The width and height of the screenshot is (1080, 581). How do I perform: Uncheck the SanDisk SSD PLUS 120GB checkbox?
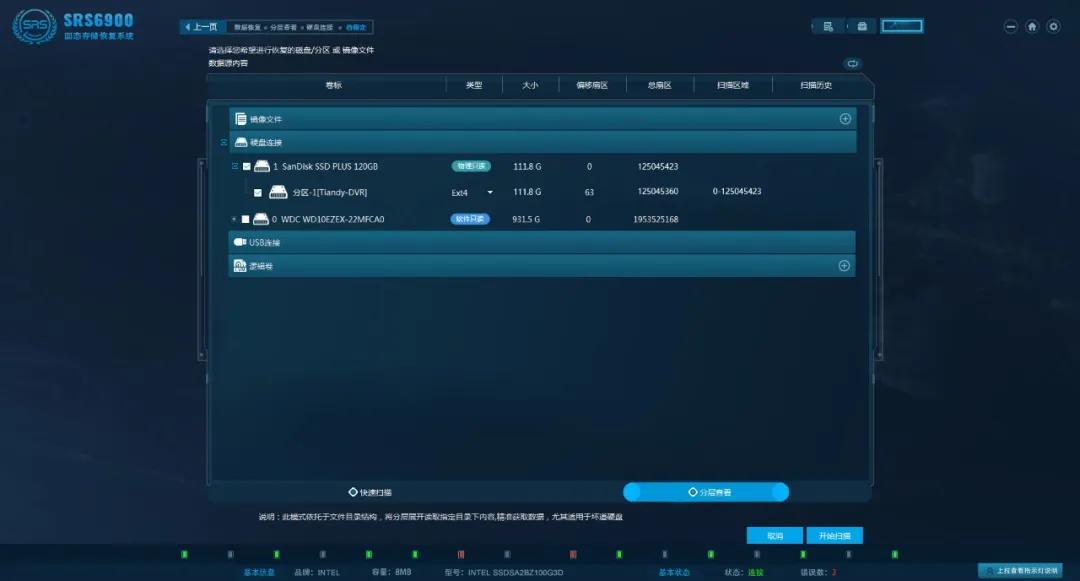pyautogui.click(x=247, y=167)
